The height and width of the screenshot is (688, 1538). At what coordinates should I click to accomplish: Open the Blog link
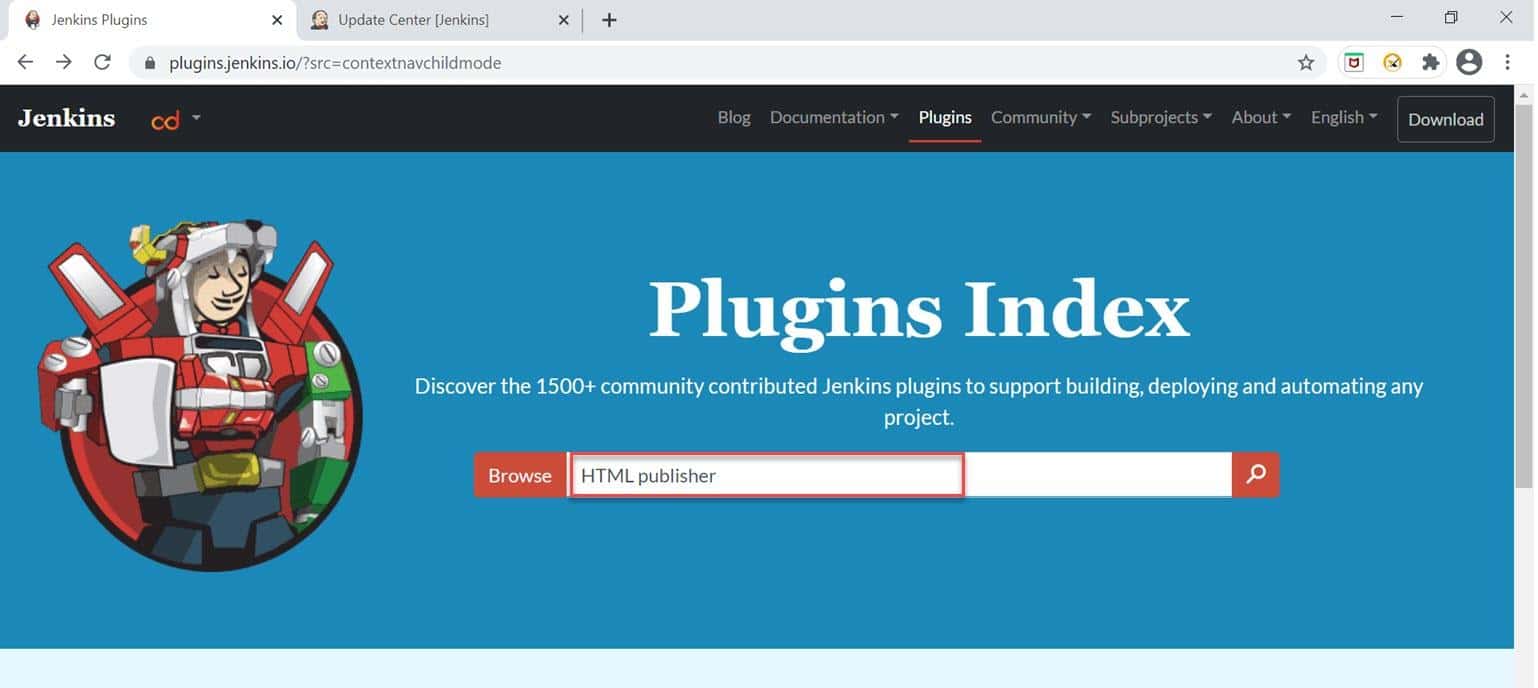(734, 118)
